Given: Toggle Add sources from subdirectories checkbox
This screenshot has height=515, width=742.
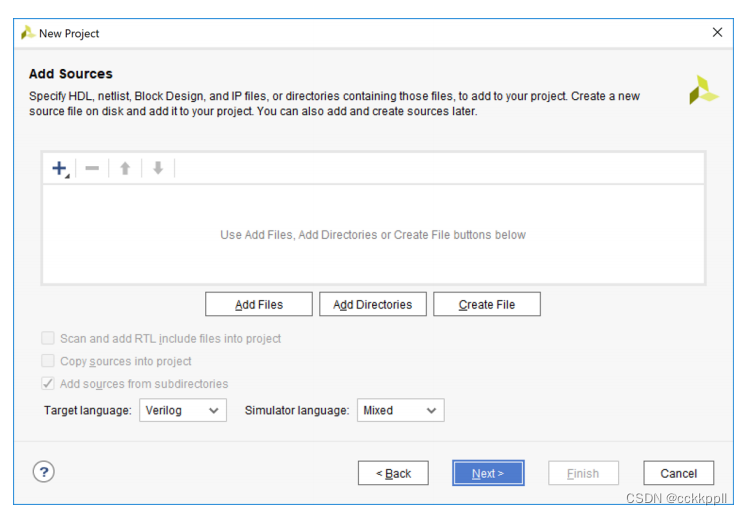Looking at the screenshot, I should [x=48, y=383].
